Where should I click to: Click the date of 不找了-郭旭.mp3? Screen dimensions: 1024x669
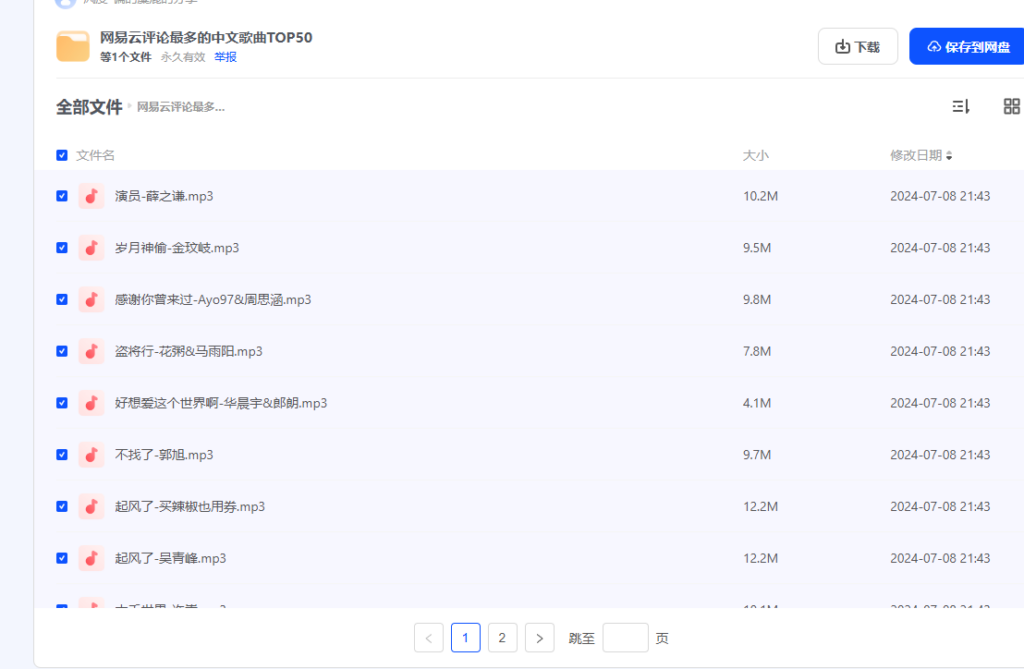(940, 455)
